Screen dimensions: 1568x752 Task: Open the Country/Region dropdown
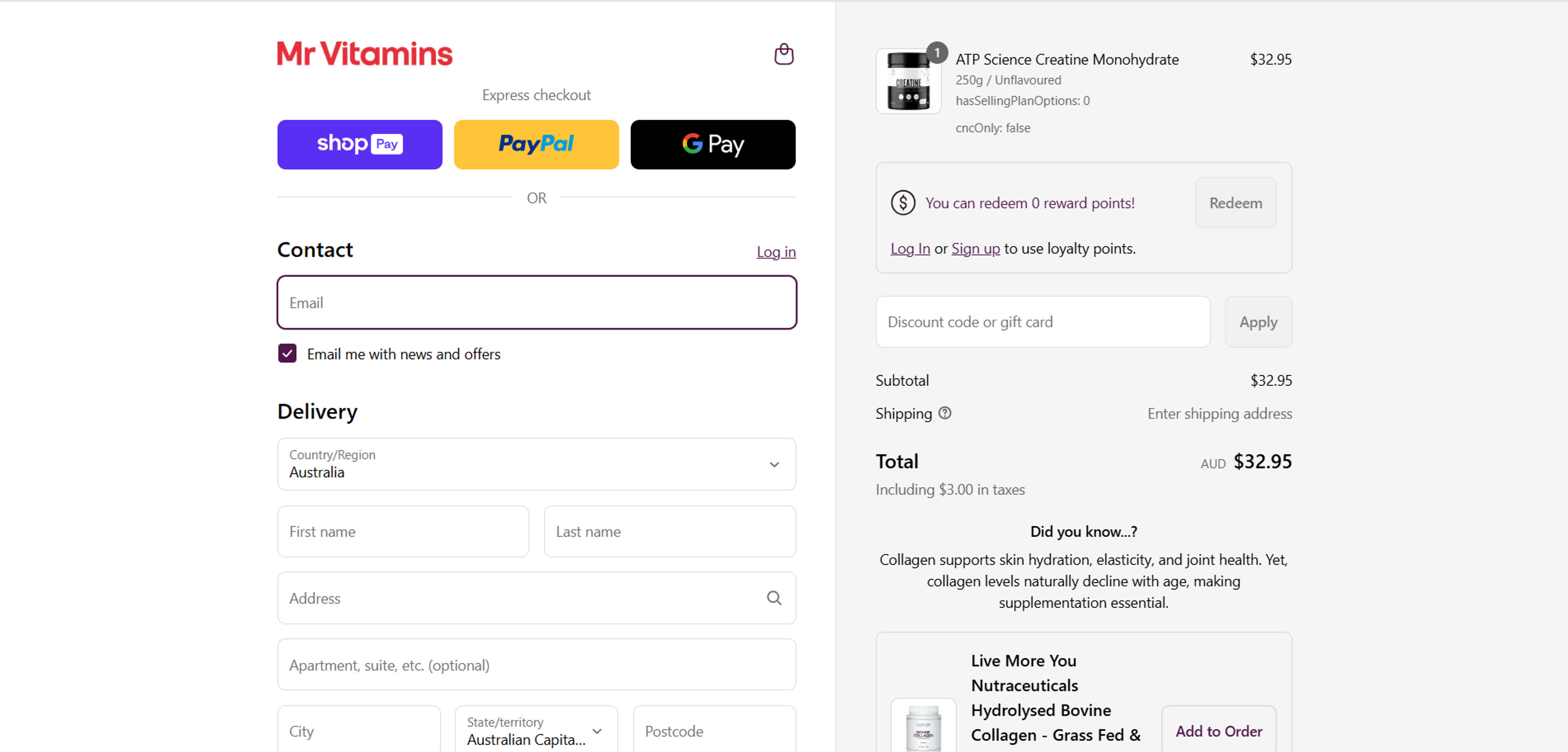[536, 464]
